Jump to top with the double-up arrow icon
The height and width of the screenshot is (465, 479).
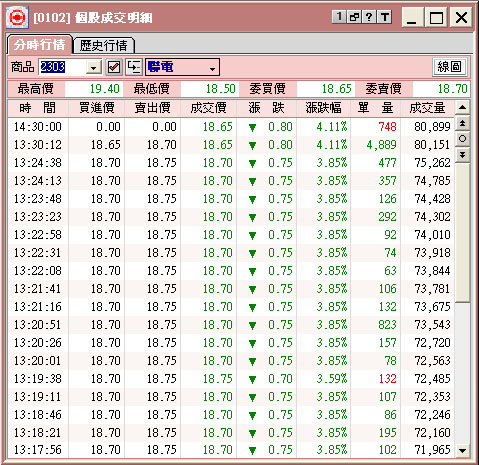[462, 123]
